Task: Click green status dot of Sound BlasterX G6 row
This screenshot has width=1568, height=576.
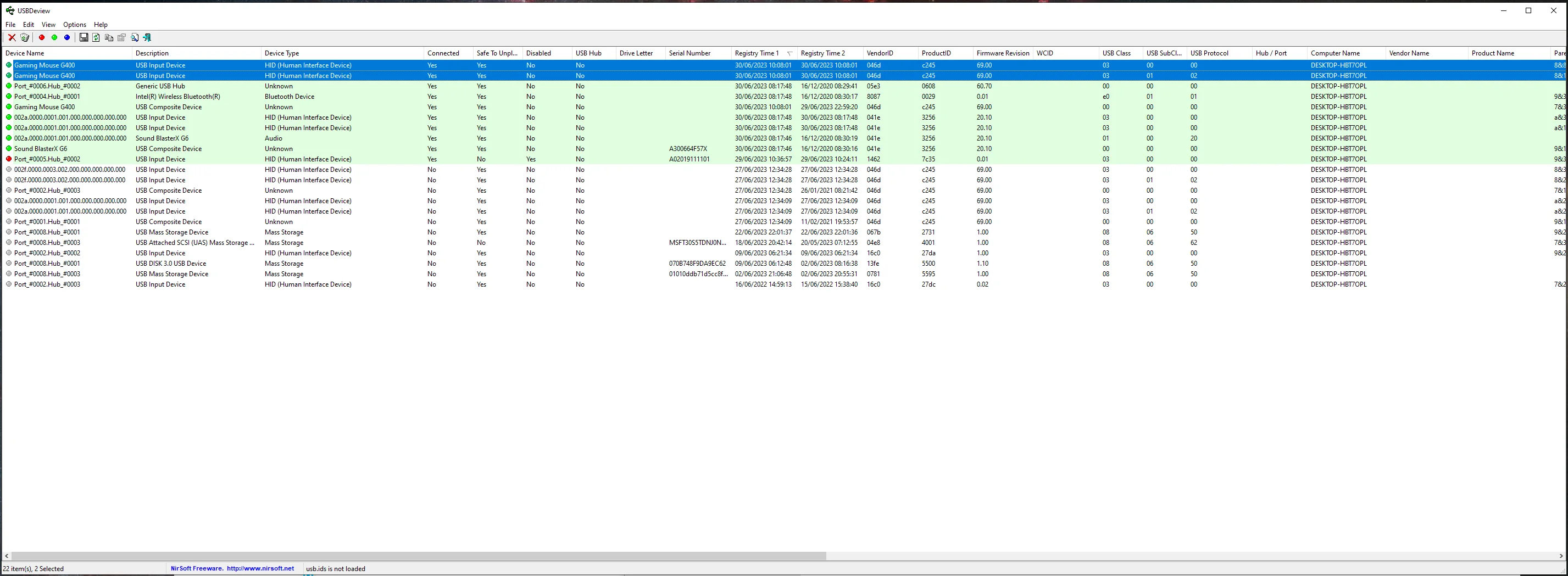Action: point(9,149)
